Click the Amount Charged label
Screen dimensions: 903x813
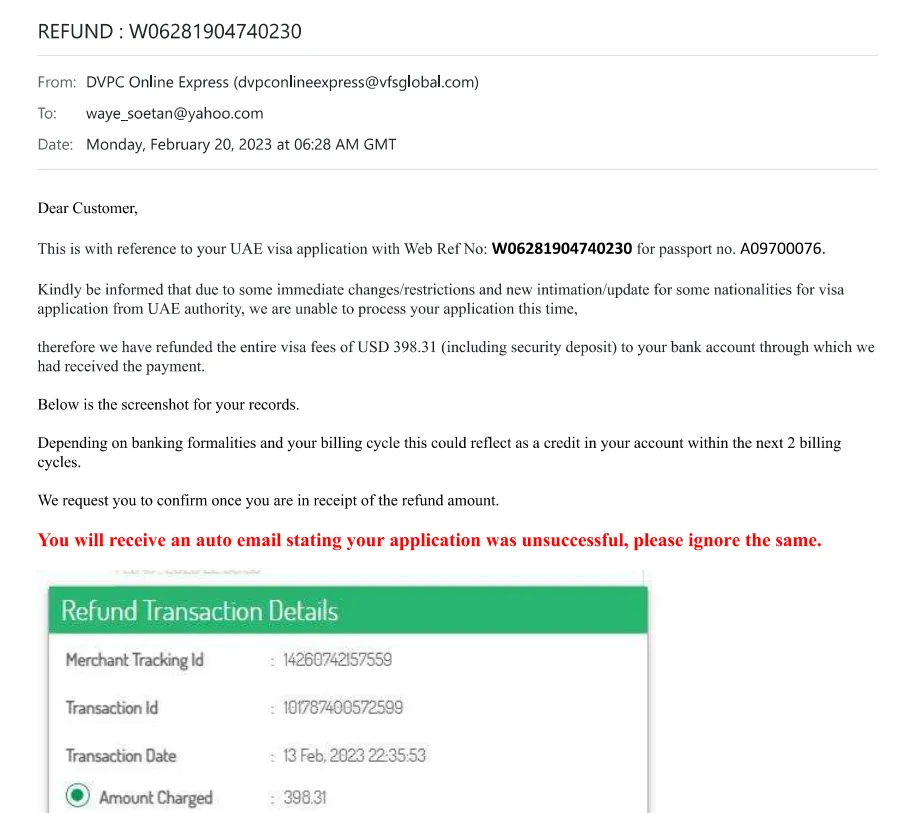tap(156, 797)
